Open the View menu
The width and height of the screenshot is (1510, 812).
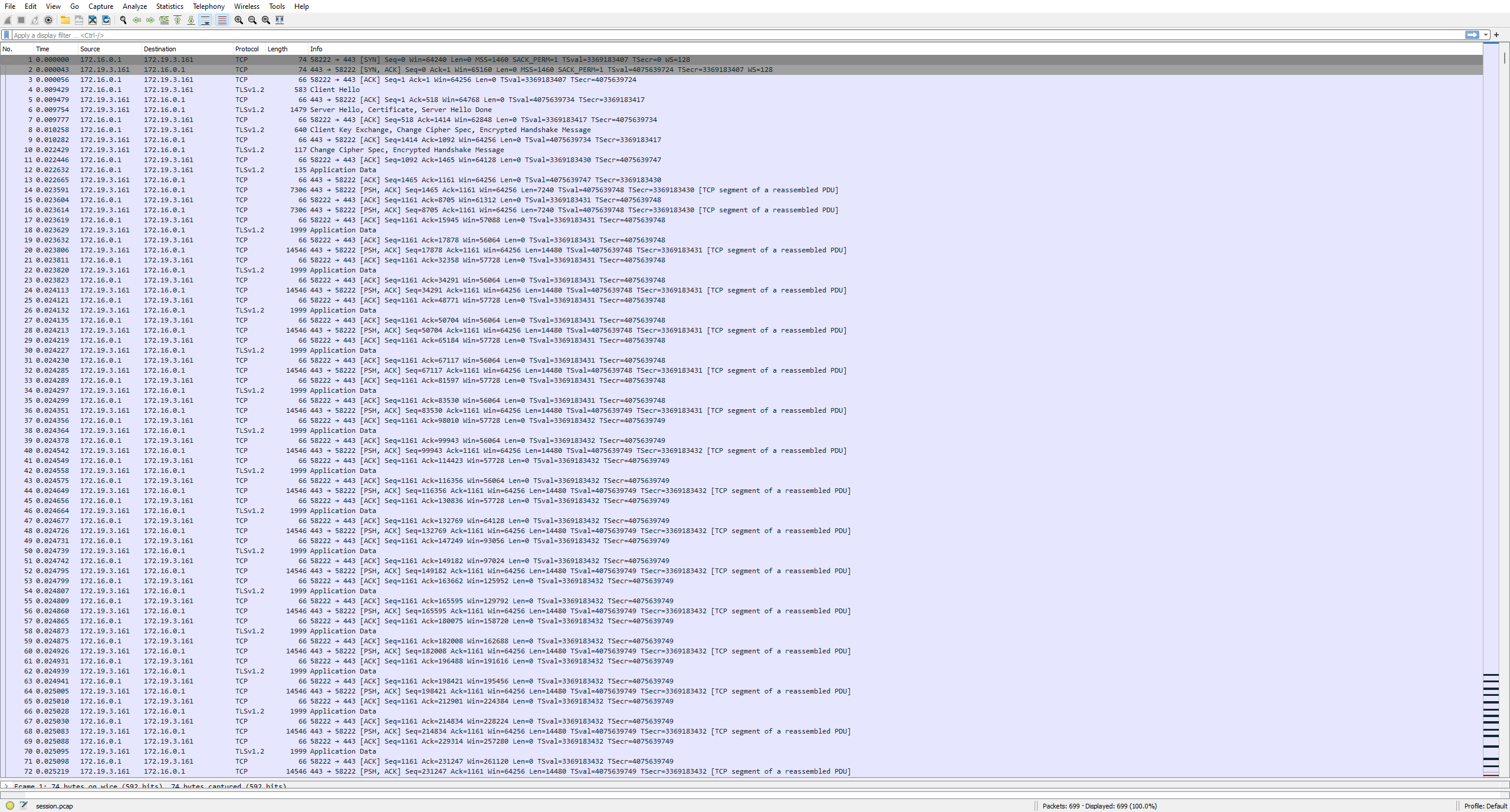click(53, 6)
